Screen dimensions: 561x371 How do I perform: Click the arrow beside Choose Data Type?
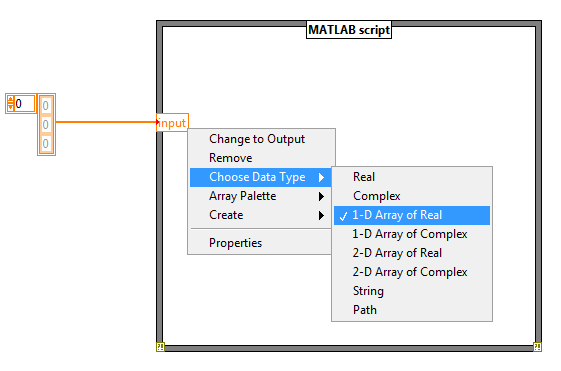(x=321, y=177)
